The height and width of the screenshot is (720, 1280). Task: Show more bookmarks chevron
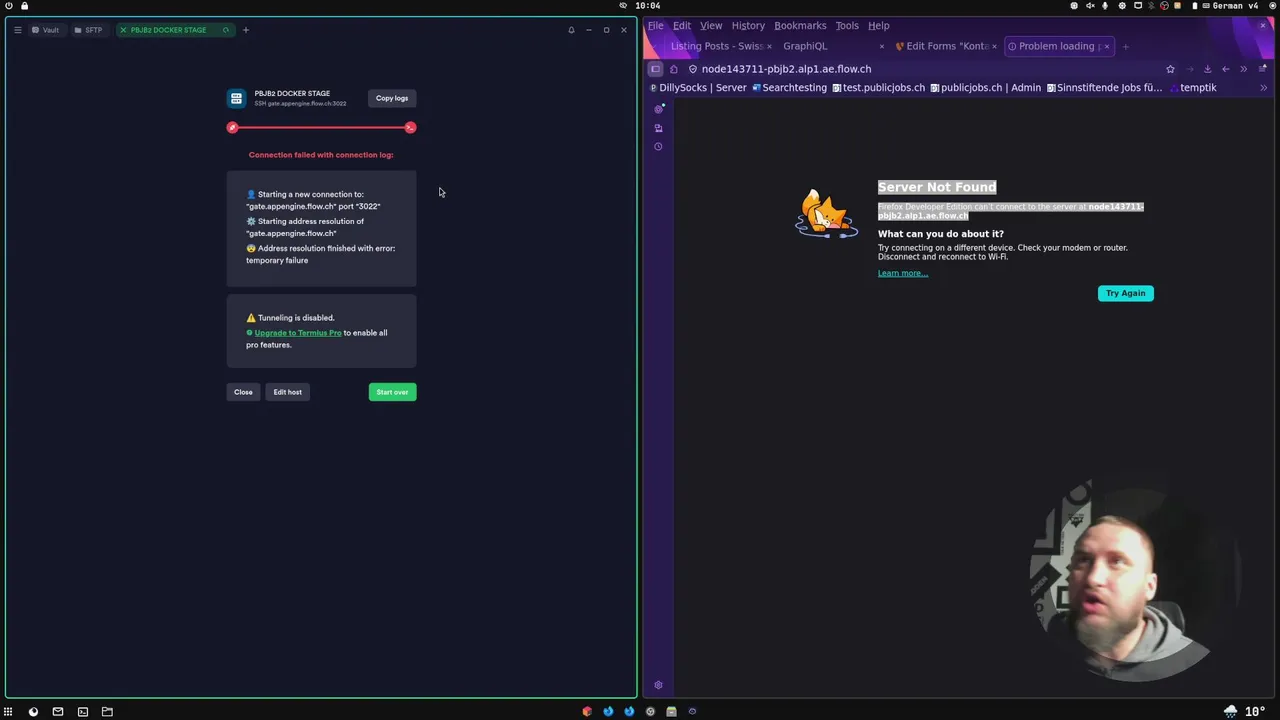pyautogui.click(x=1263, y=88)
